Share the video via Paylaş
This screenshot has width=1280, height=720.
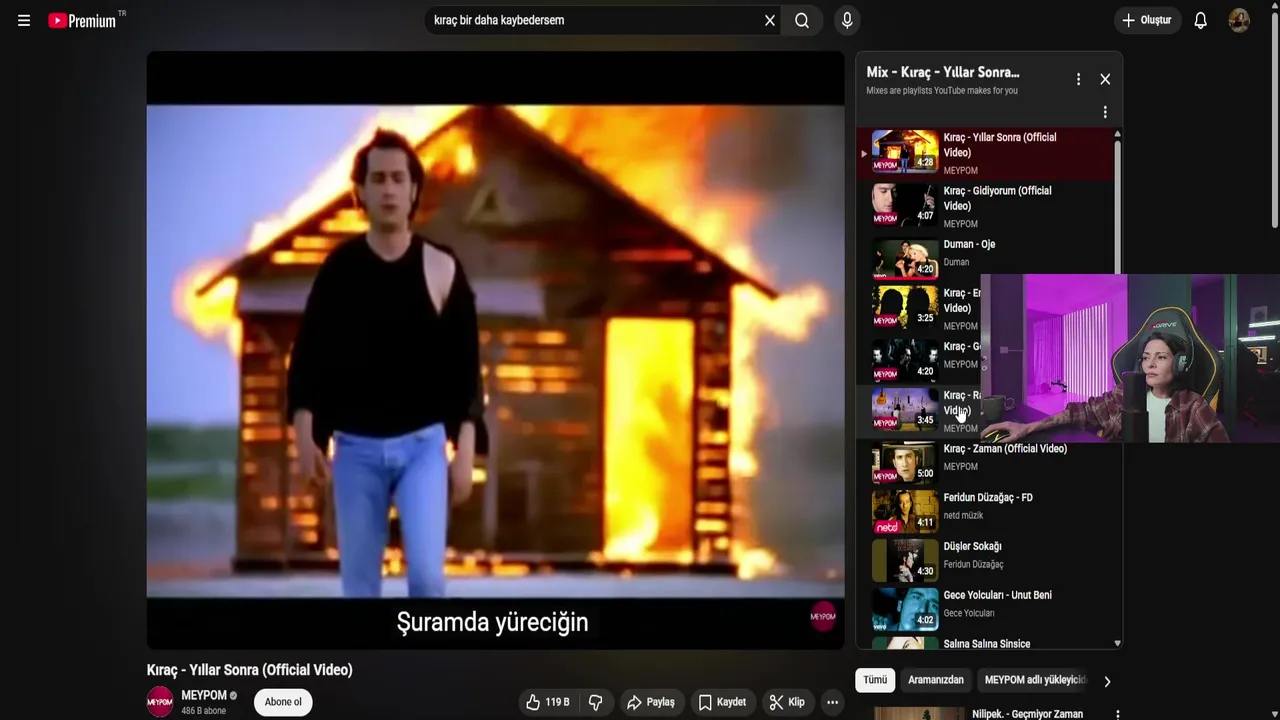coord(651,702)
